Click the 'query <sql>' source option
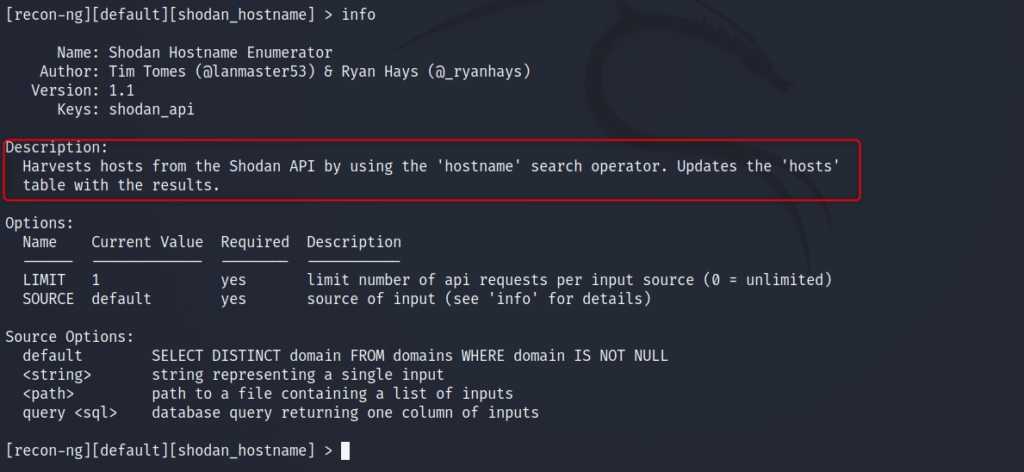 (70, 413)
